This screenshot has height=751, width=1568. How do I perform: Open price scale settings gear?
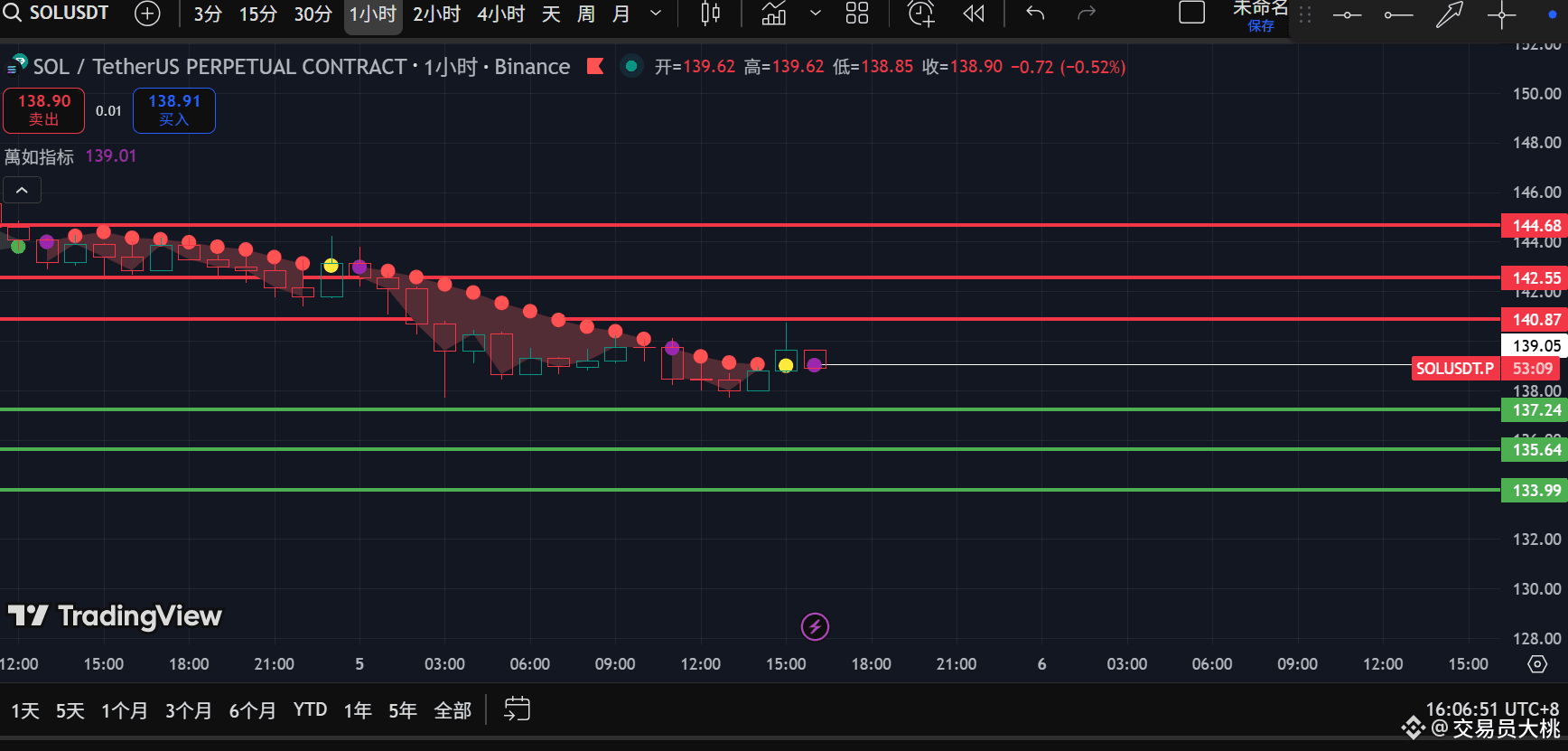tap(1537, 664)
